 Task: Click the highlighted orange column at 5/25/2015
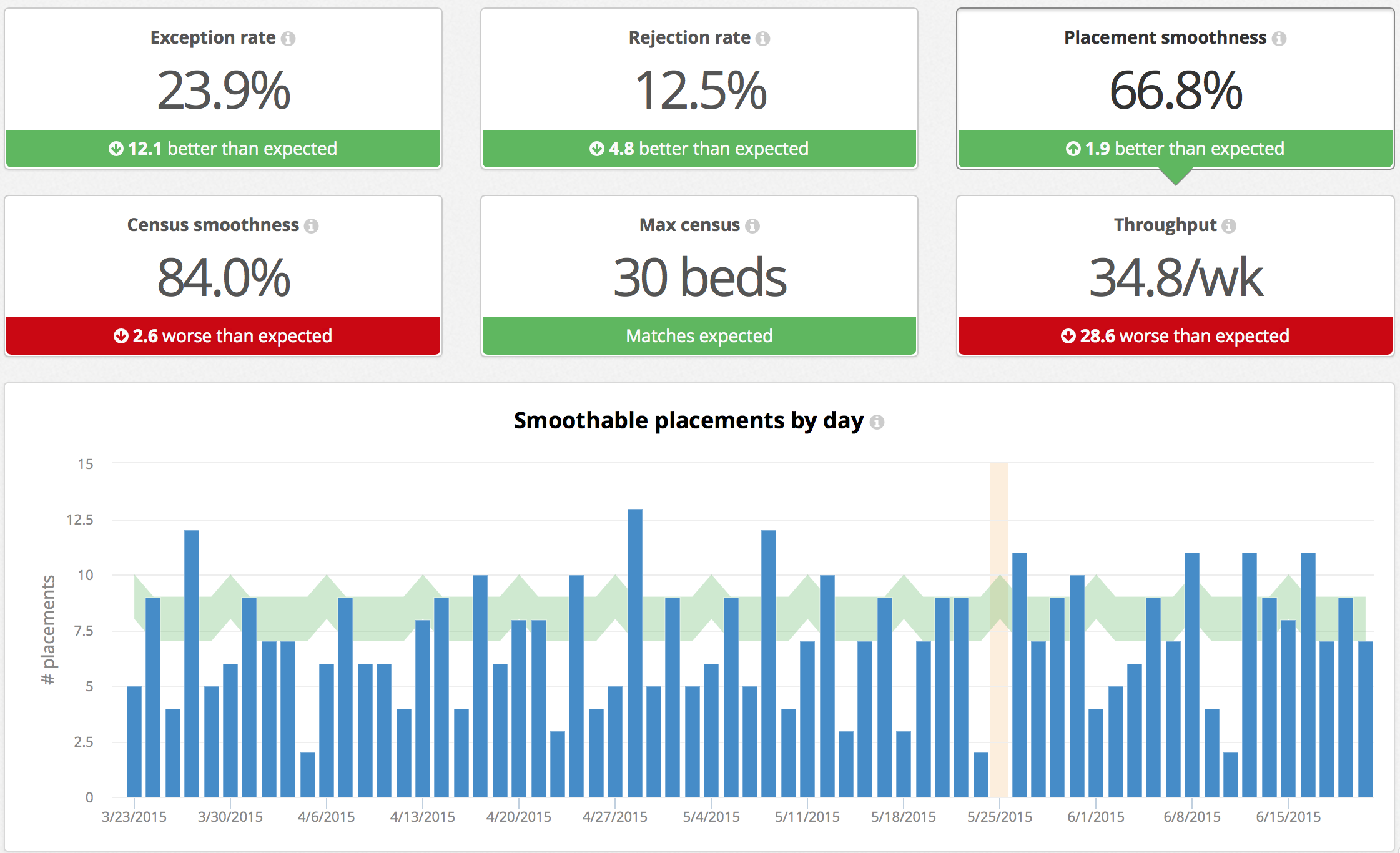[x=999, y=629]
